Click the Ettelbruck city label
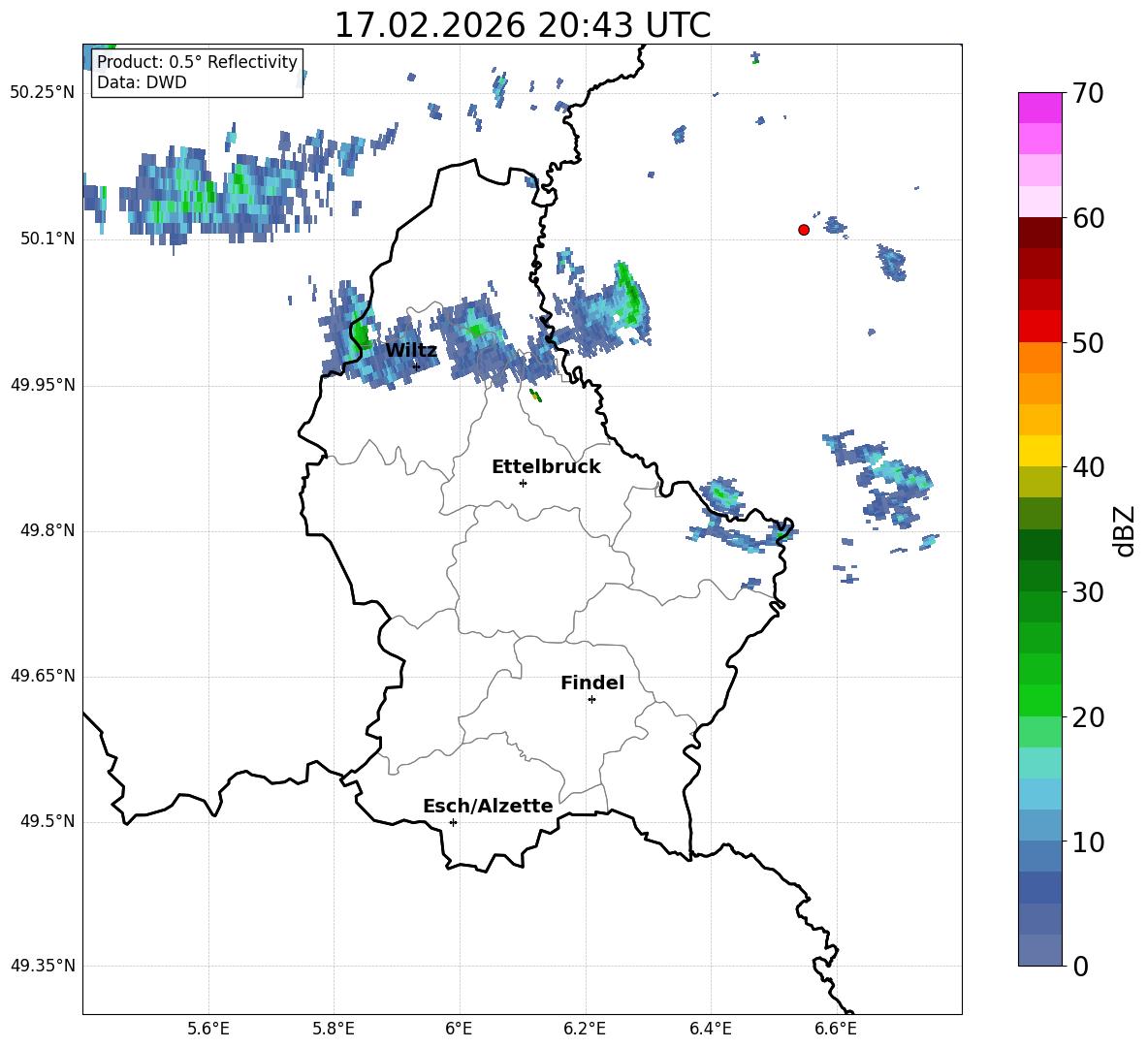 tap(546, 467)
